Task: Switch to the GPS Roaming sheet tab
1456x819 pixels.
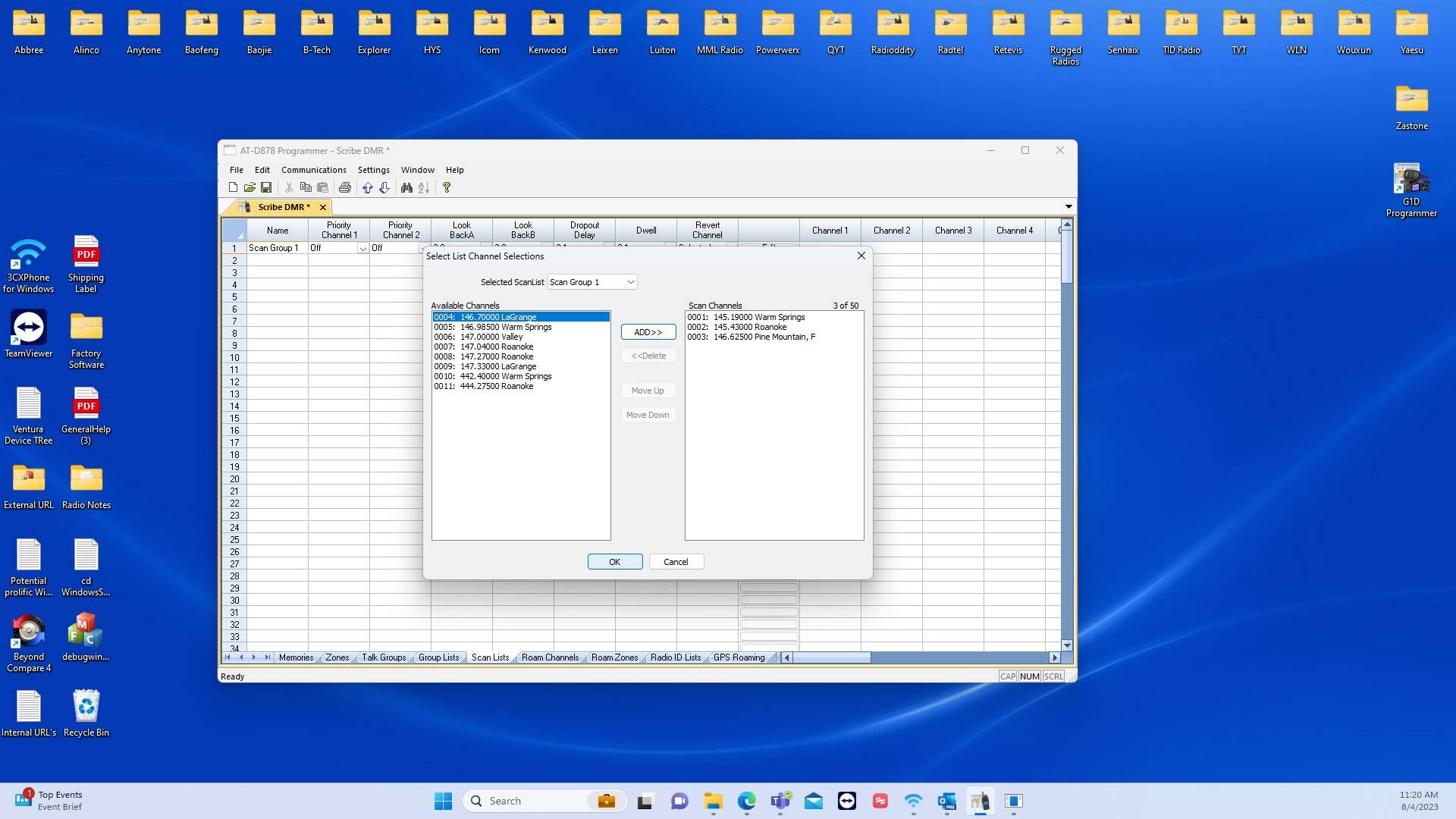Action: pyautogui.click(x=739, y=657)
